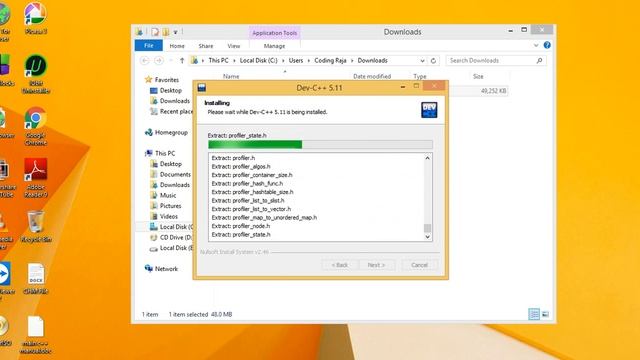Click the New folder icon in quick access toolbar
The width and height of the screenshot is (640, 360).
[x=166, y=32]
